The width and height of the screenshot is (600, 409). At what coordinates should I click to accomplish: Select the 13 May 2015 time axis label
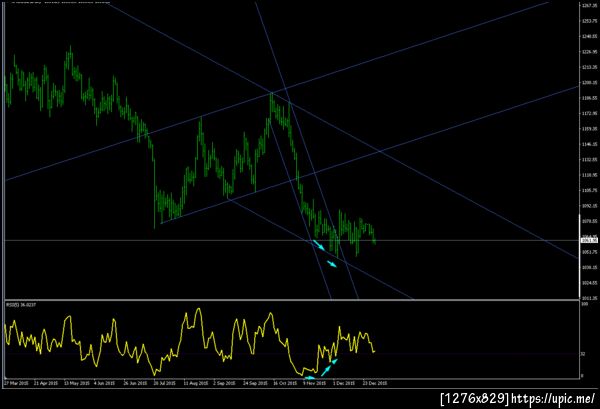(x=77, y=383)
